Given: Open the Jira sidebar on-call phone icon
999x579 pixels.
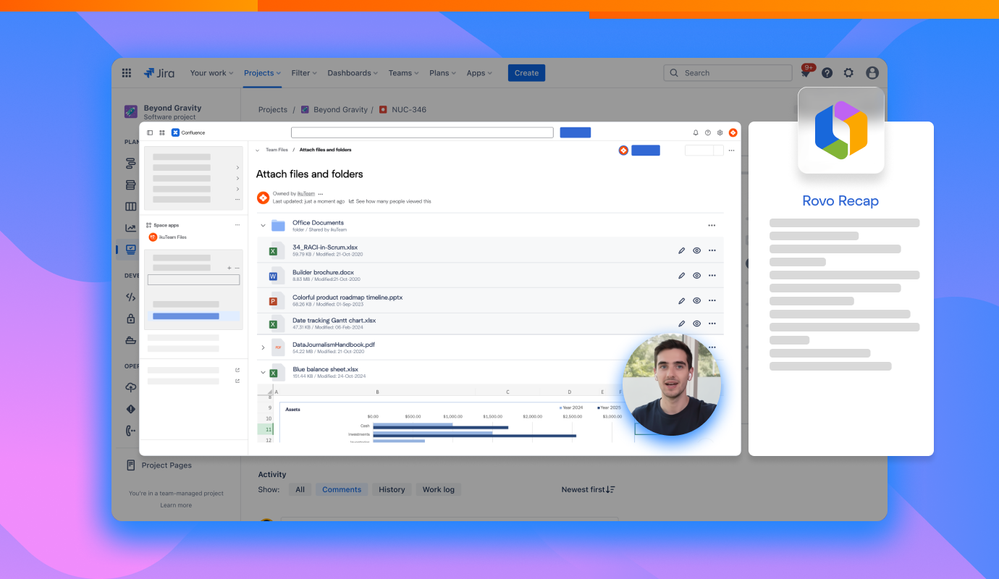Looking at the screenshot, I should (x=131, y=431).
